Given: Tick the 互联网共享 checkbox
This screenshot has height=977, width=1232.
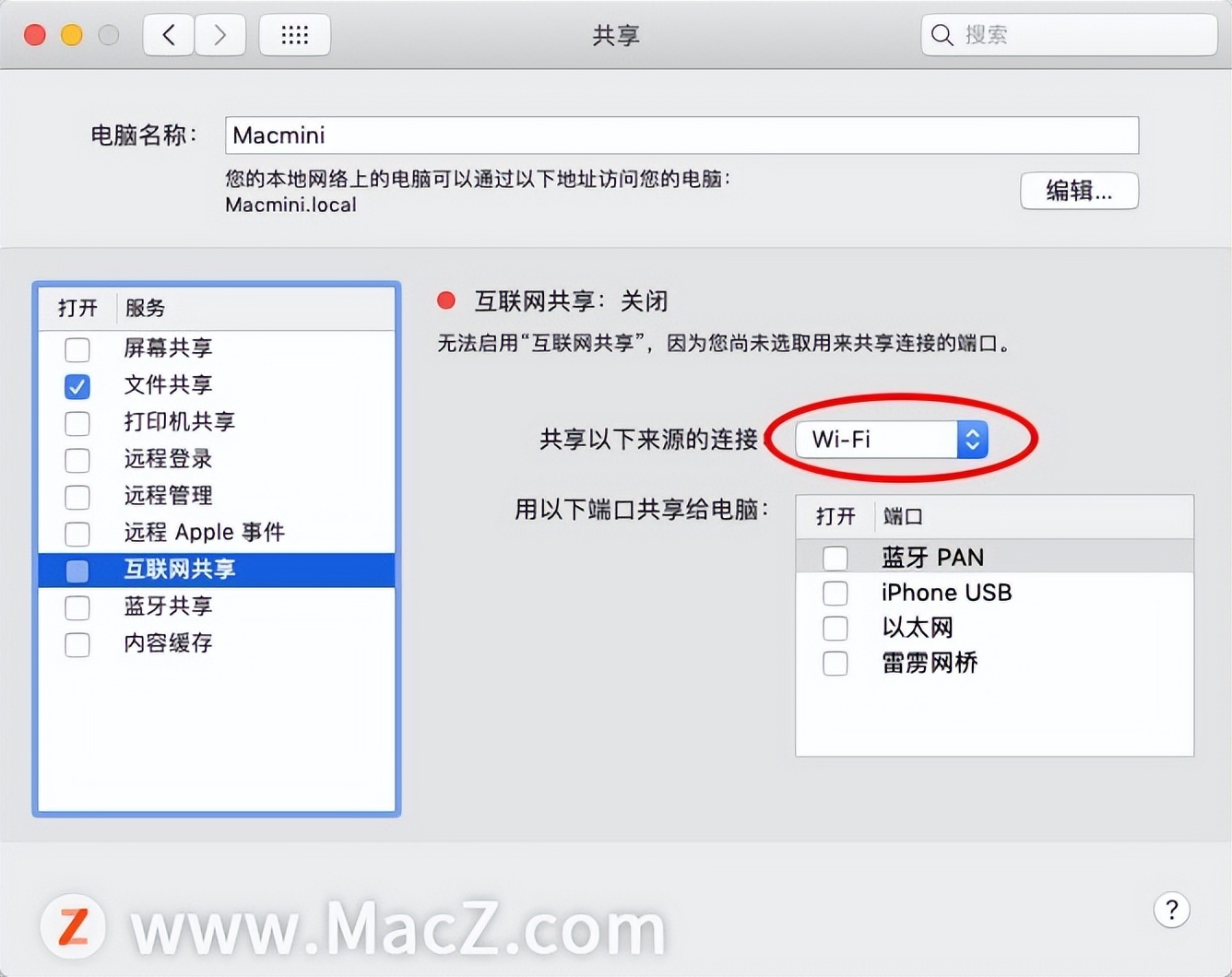Looking at the screenshot, I should point(77,571).
